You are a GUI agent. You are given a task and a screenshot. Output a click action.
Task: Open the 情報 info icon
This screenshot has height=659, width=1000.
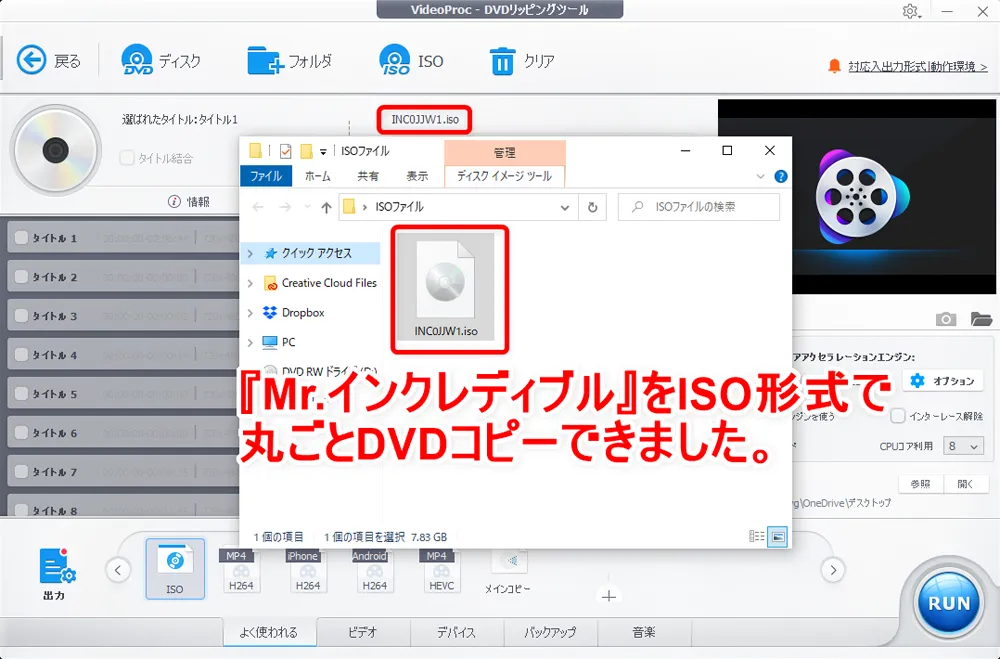(x=173, y=202)
